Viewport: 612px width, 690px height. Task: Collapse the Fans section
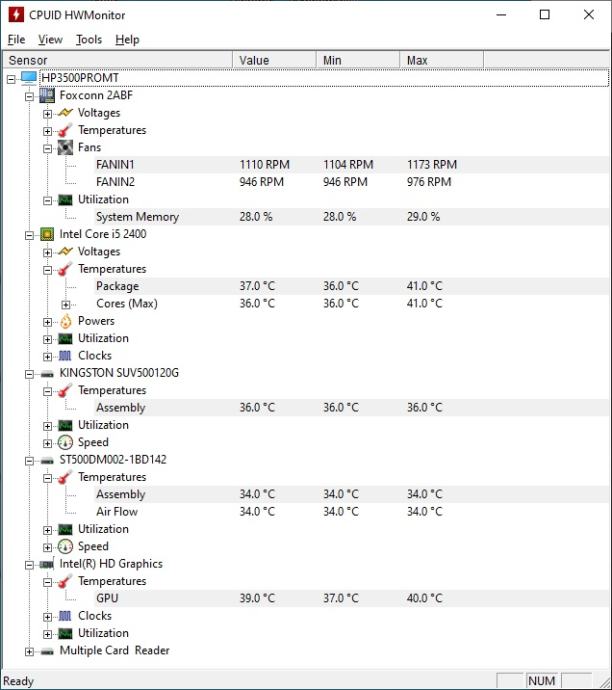pos(48,149)
